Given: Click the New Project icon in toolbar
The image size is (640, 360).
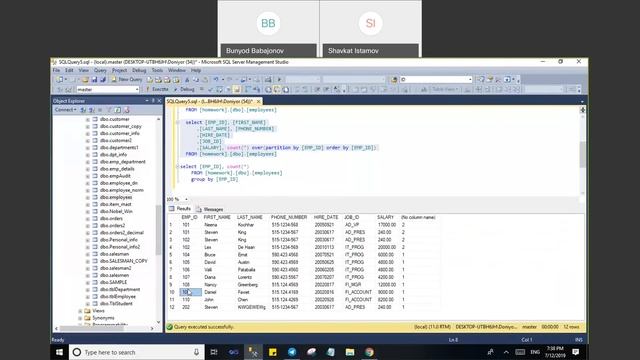Looking at the screenshot, I should click(x=60, y=80).
